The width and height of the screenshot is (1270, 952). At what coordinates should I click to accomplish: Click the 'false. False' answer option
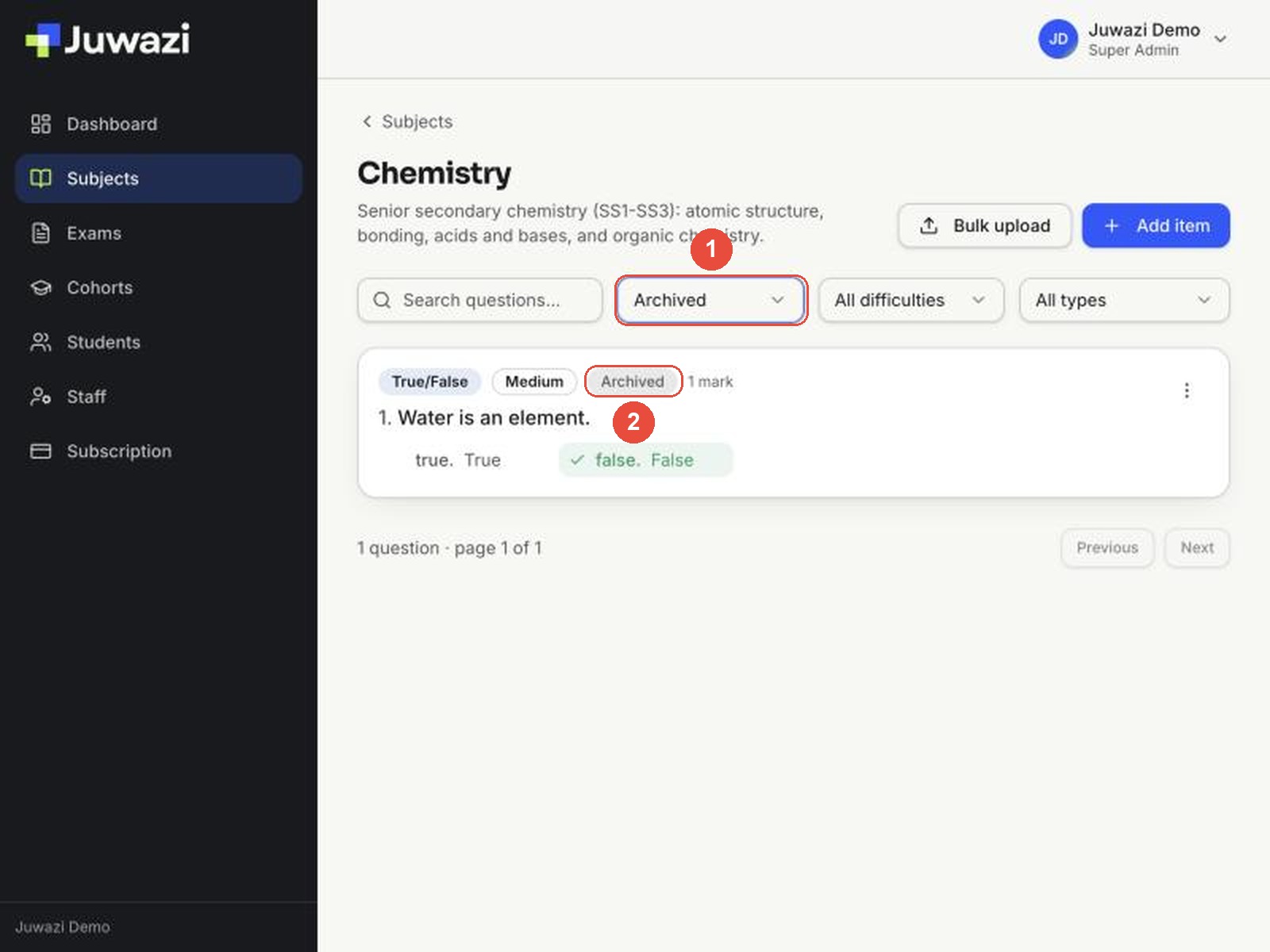[645, 460]
